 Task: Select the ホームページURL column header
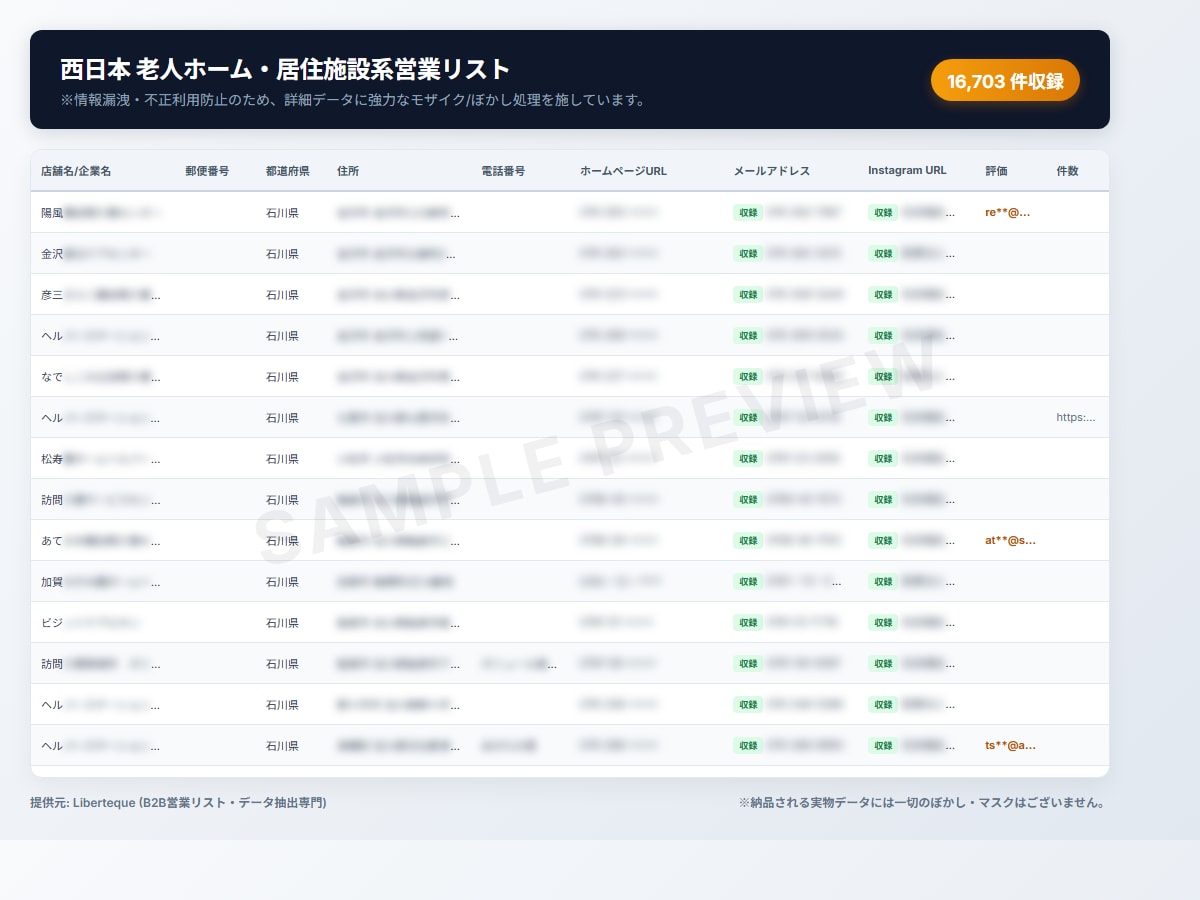click(x=623, y=171)
